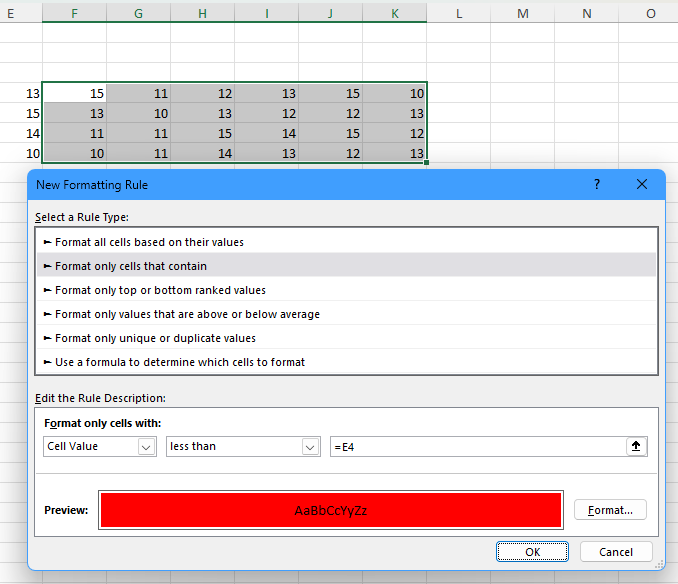
Task: Select column J header
Action: pos(330,13)
